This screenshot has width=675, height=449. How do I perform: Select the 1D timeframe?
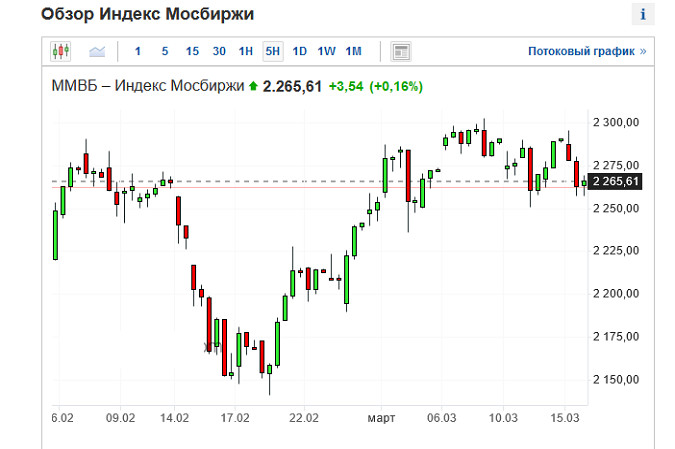pyautogui.click(x=300, y=51)
